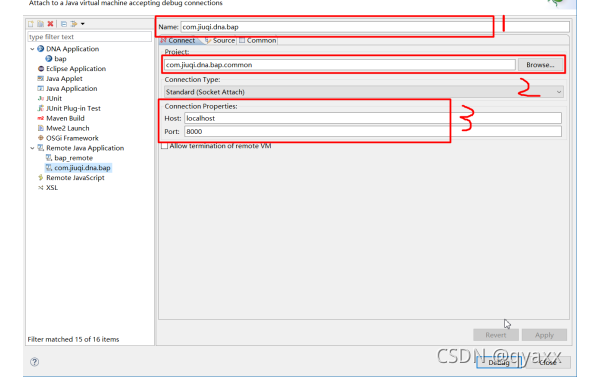Click Java Application icon
The width and height of the screenshot is (592, 388).
[x=41, y=88]
